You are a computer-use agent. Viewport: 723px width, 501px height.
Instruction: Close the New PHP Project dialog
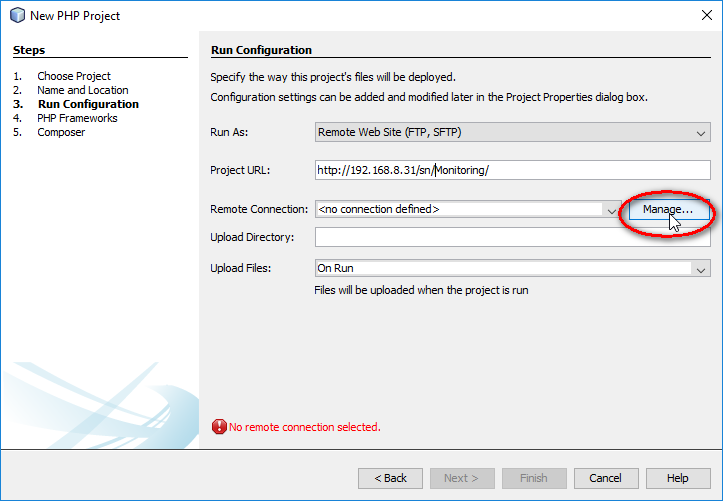click(706, 15)
